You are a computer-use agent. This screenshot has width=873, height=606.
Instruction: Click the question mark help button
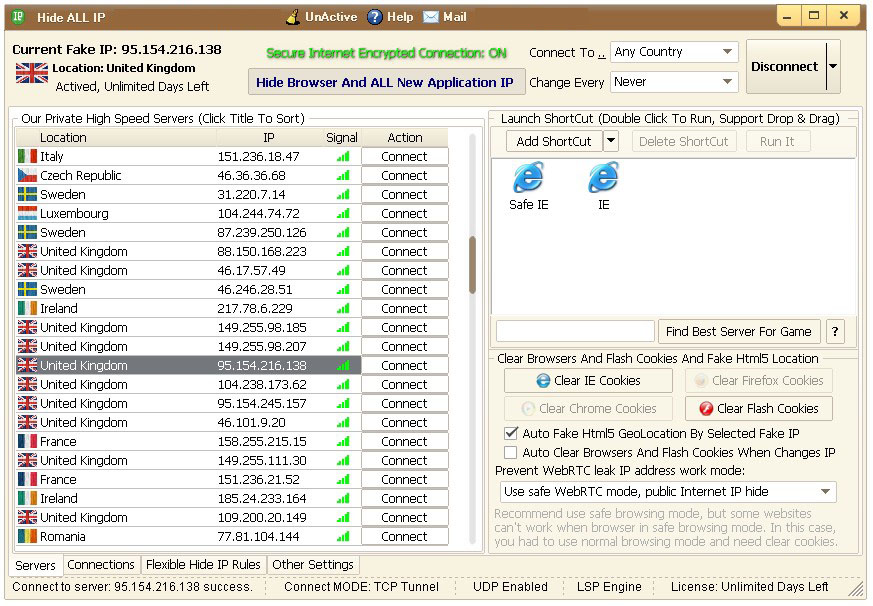tap(835, 331)
